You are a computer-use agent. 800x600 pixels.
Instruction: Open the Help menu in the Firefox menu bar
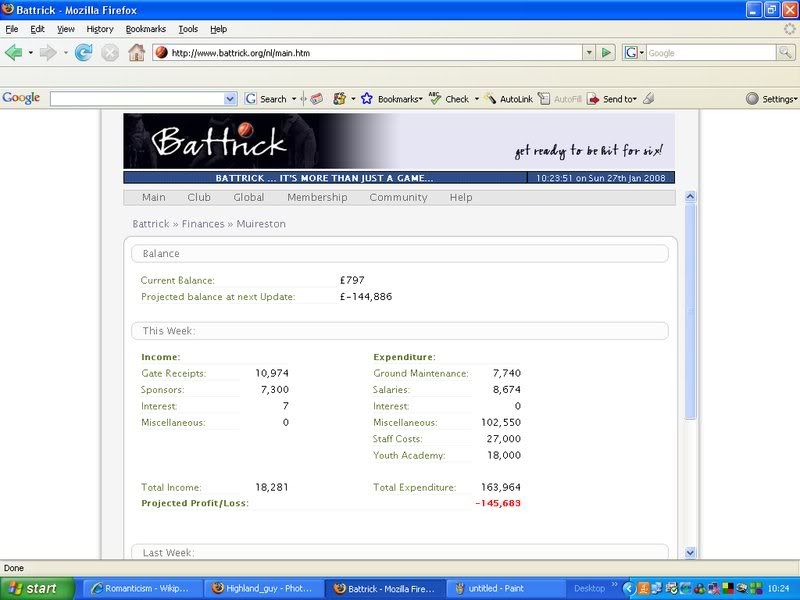pos(218,29)
